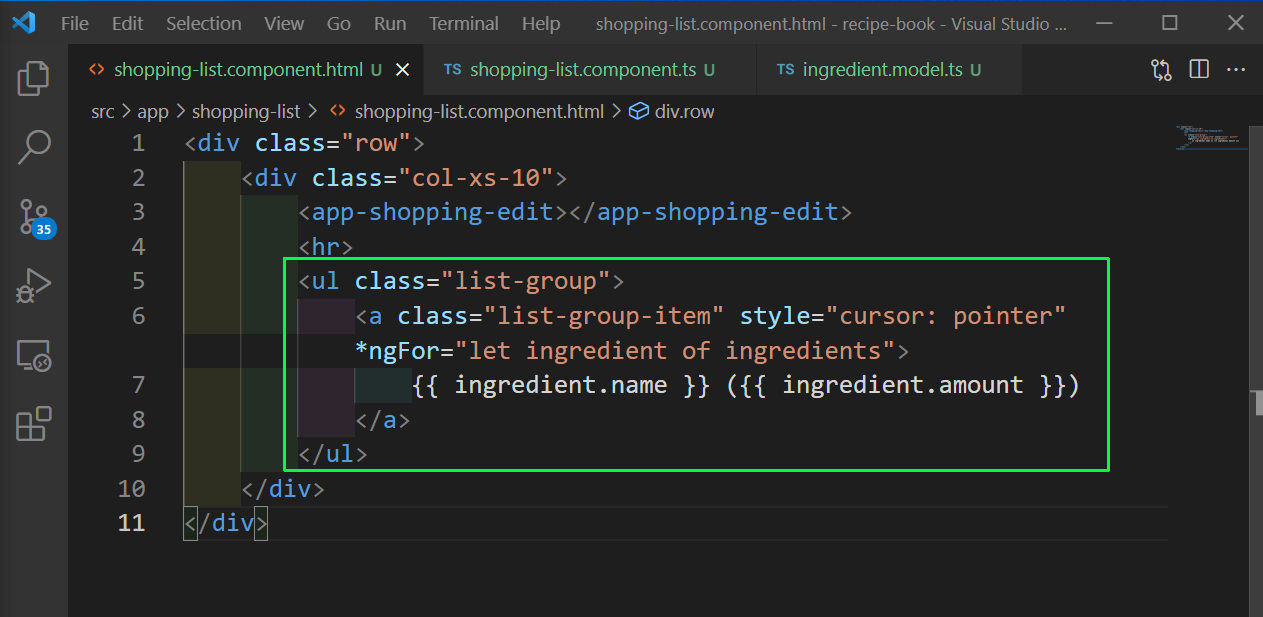Open the Extensions view

(34, 423)
